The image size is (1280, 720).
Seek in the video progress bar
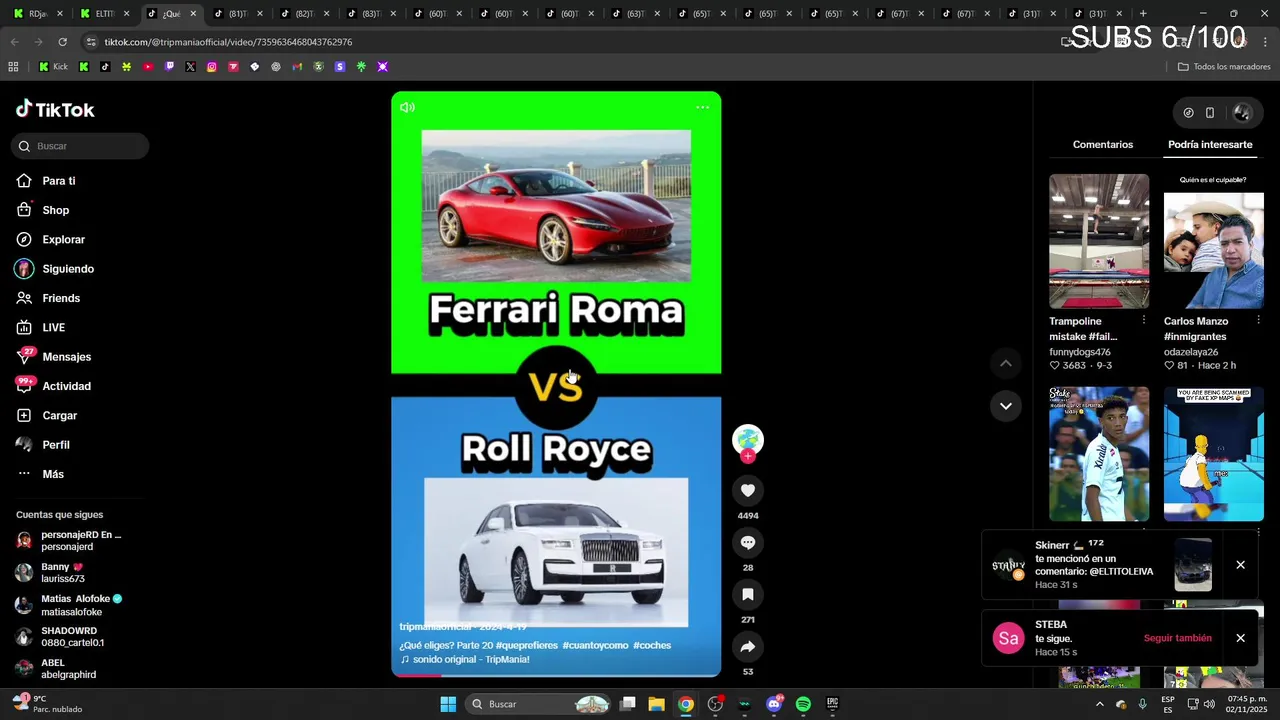[556, 675]
